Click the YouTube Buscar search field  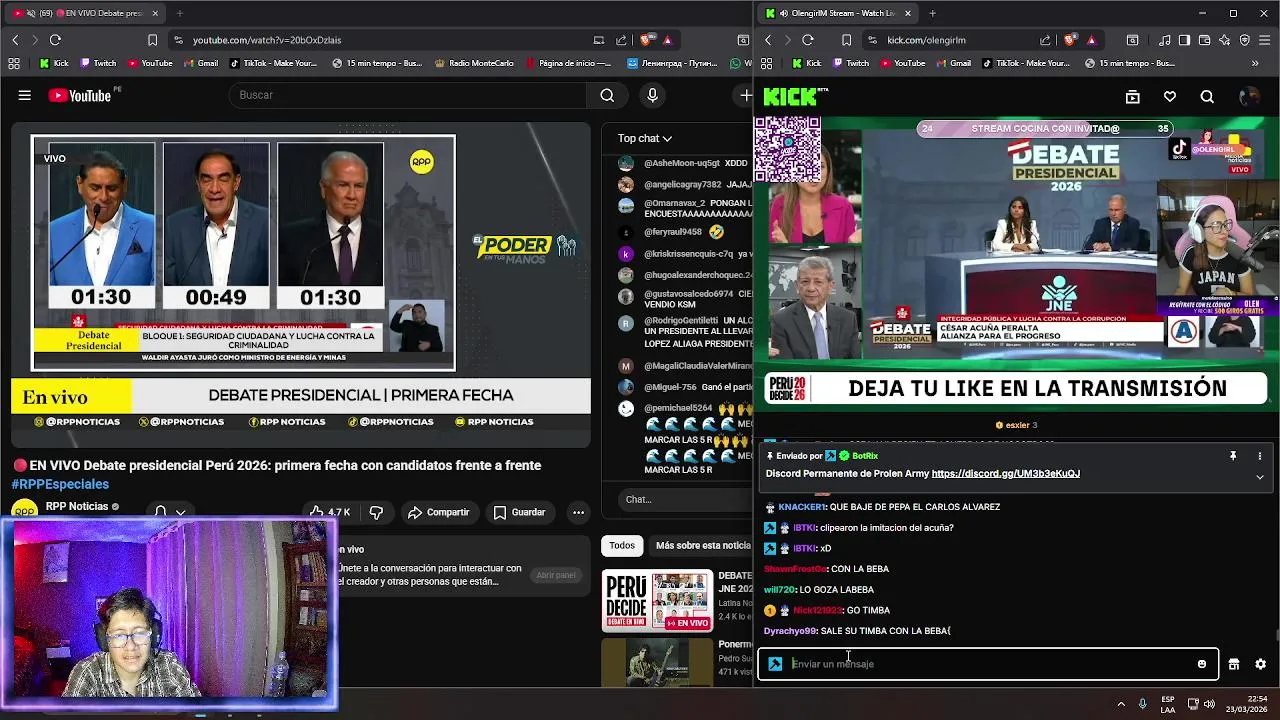[x=410, y=95]
